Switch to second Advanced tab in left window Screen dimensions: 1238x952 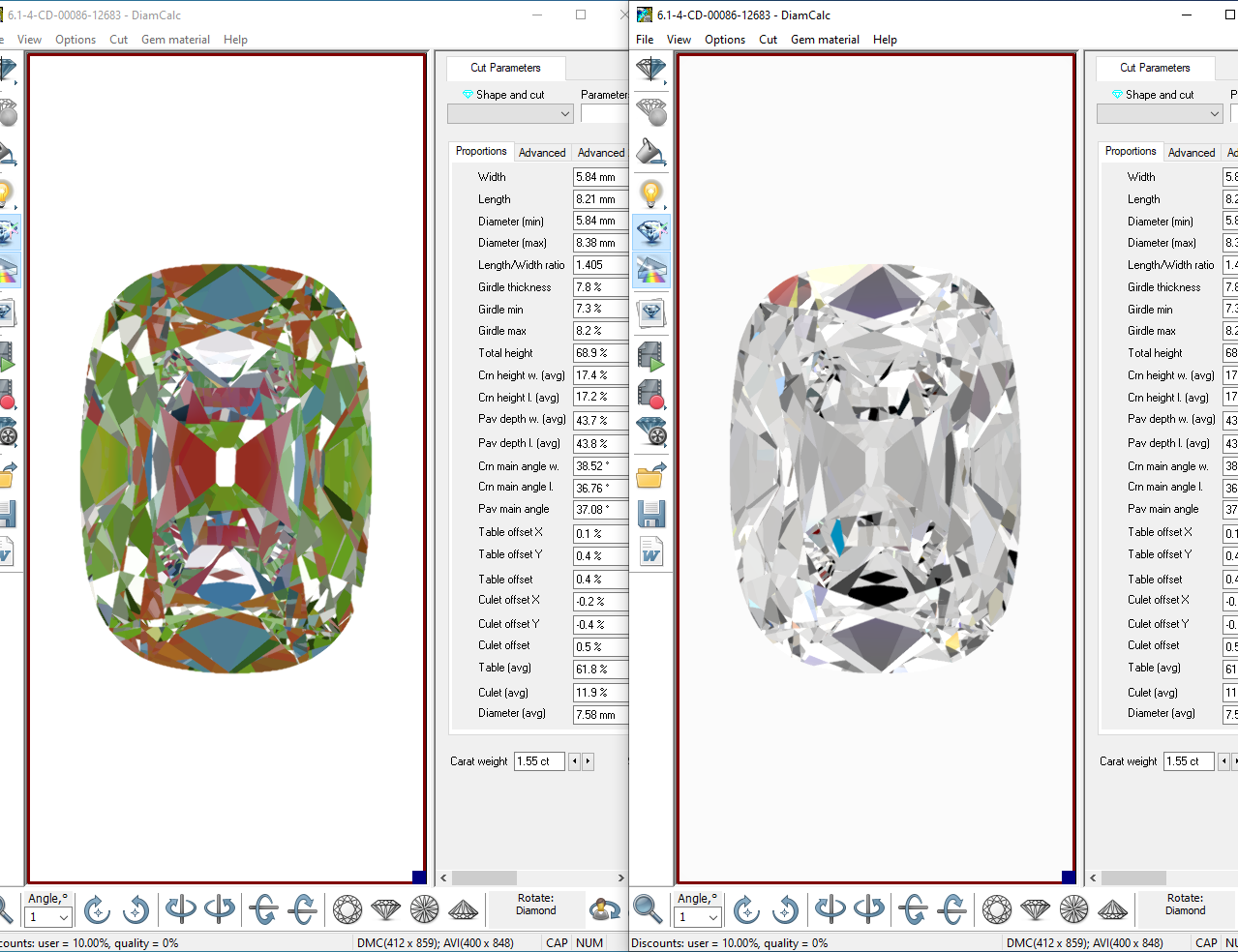click(x=601, y=153)
